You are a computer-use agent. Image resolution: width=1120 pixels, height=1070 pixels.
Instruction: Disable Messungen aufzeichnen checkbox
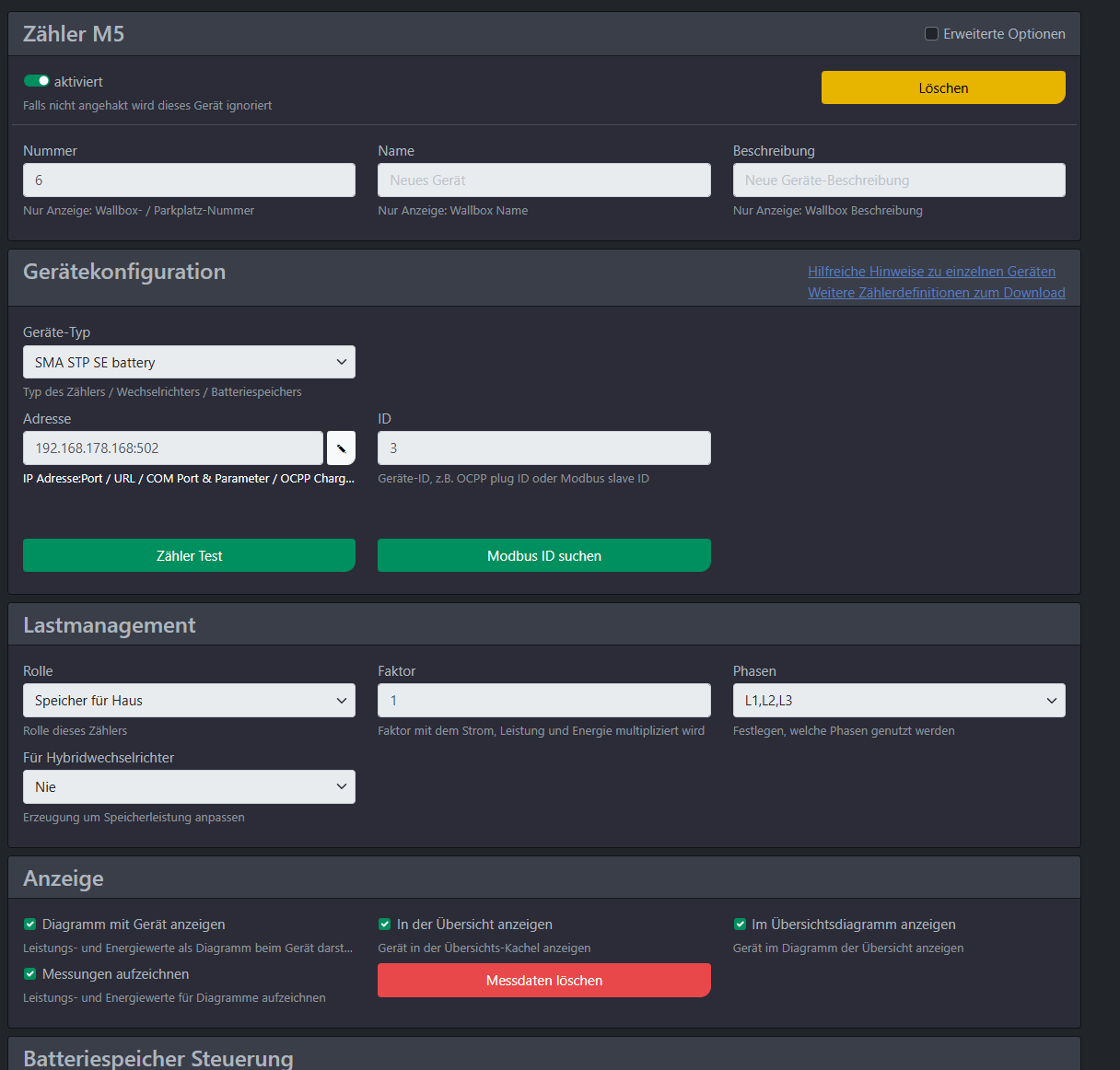[30, 974]
